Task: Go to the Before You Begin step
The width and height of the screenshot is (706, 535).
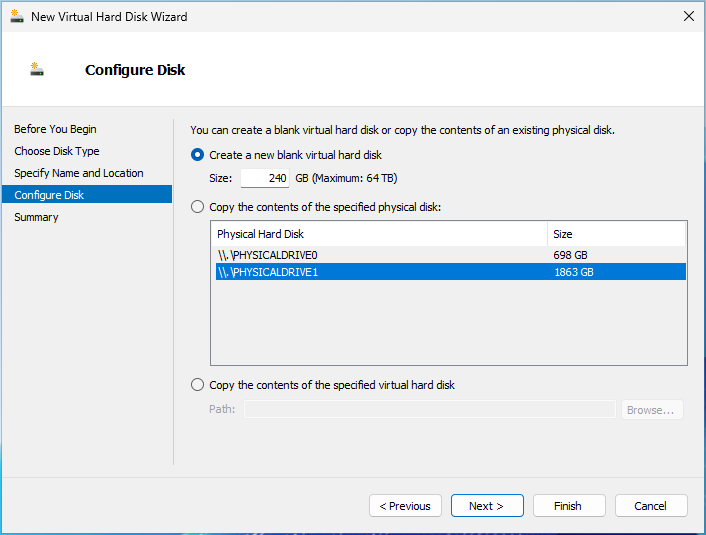Action: (x=55, y=129)
